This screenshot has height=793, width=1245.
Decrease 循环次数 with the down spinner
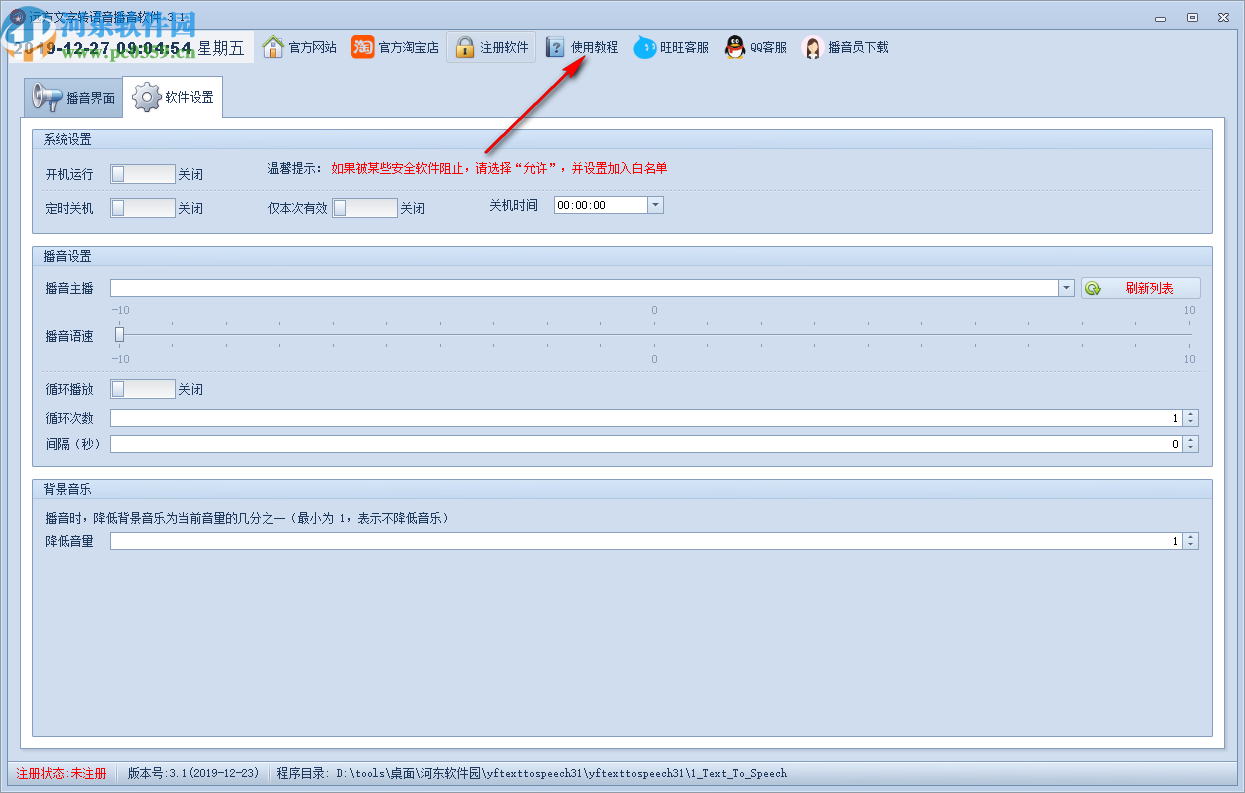[x=1190, y=423]
